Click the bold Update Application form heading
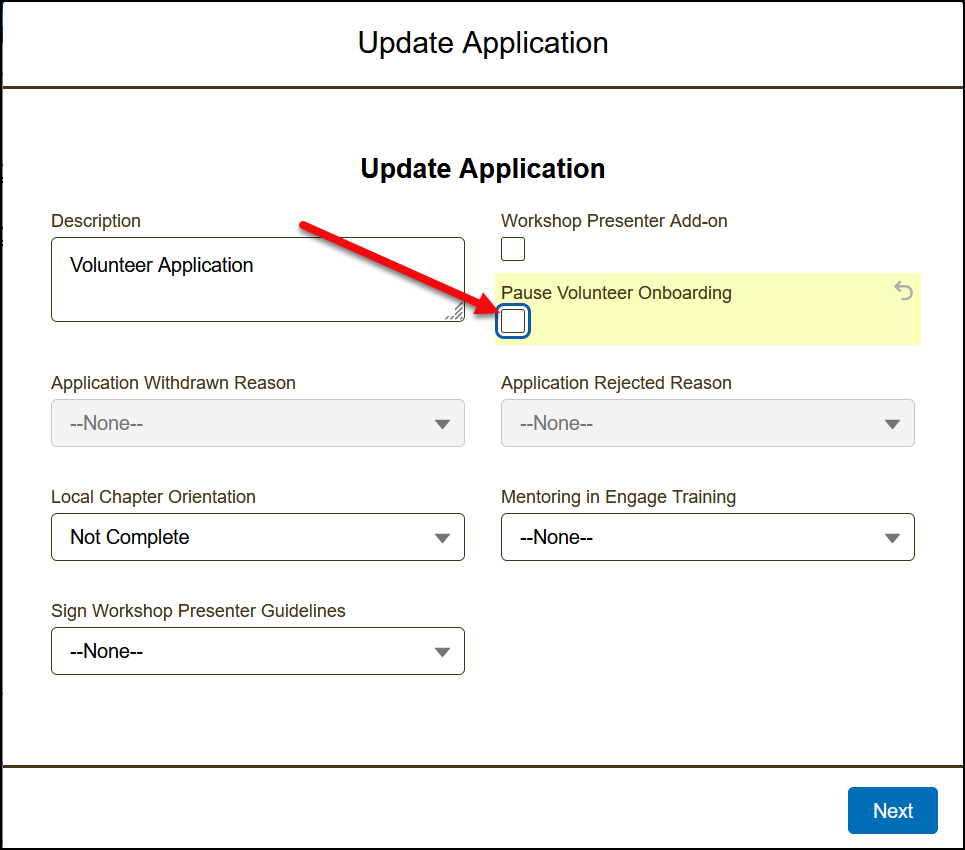Screen dimensions: 965x850 (x=483, y=168)
